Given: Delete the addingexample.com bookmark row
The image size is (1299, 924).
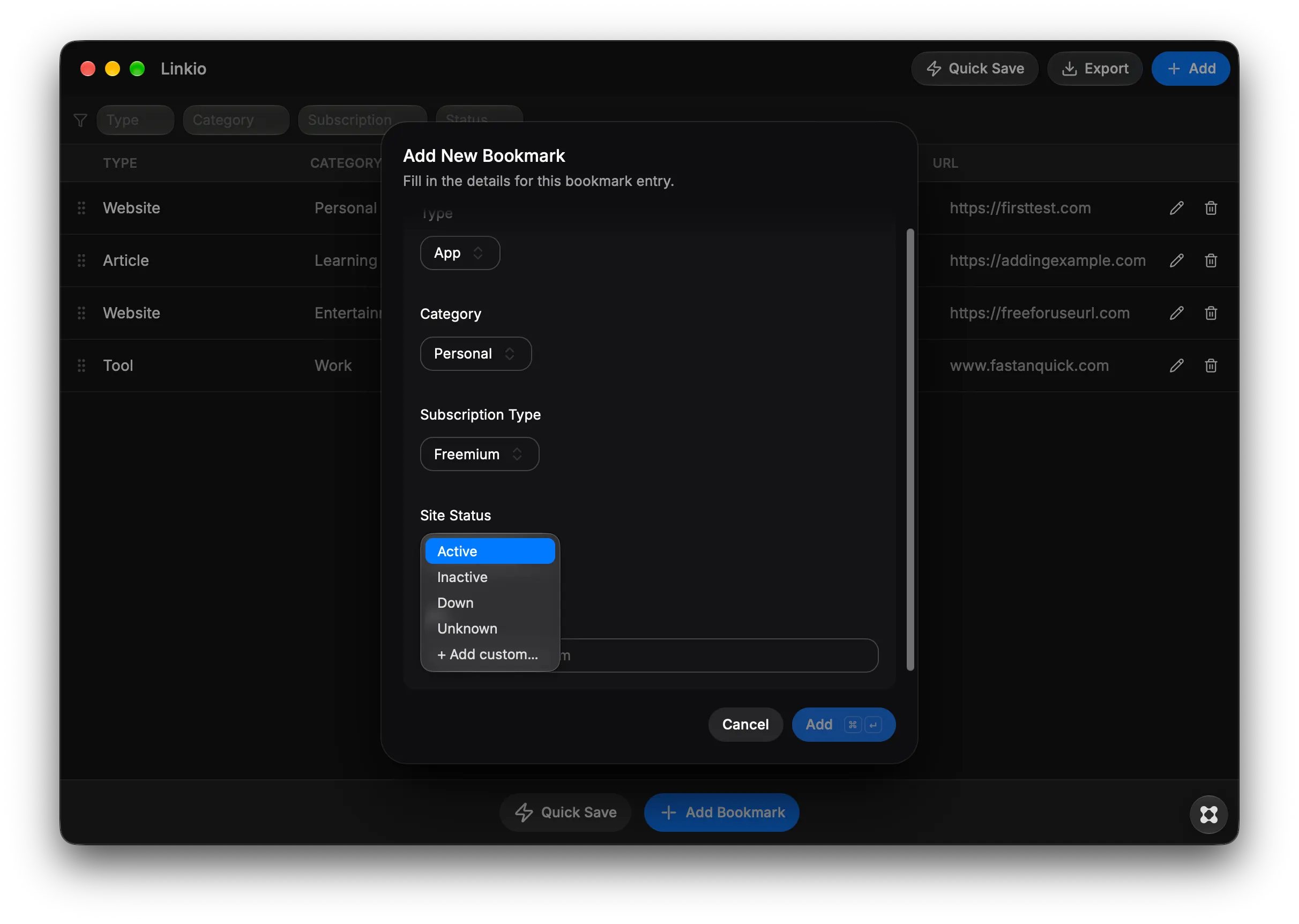Looking at the screenshot, I should pyautogui.click(x=1210, y=260).
